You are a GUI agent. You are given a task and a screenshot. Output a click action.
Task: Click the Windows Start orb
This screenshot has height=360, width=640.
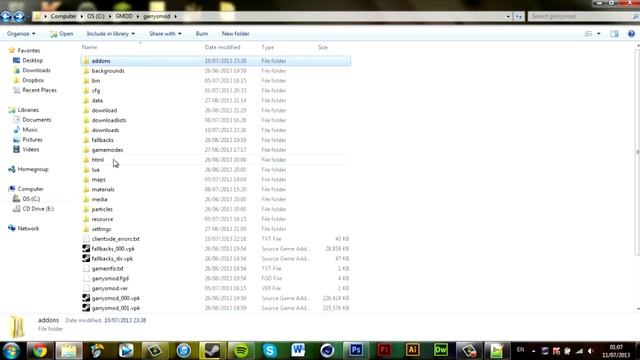11,351
